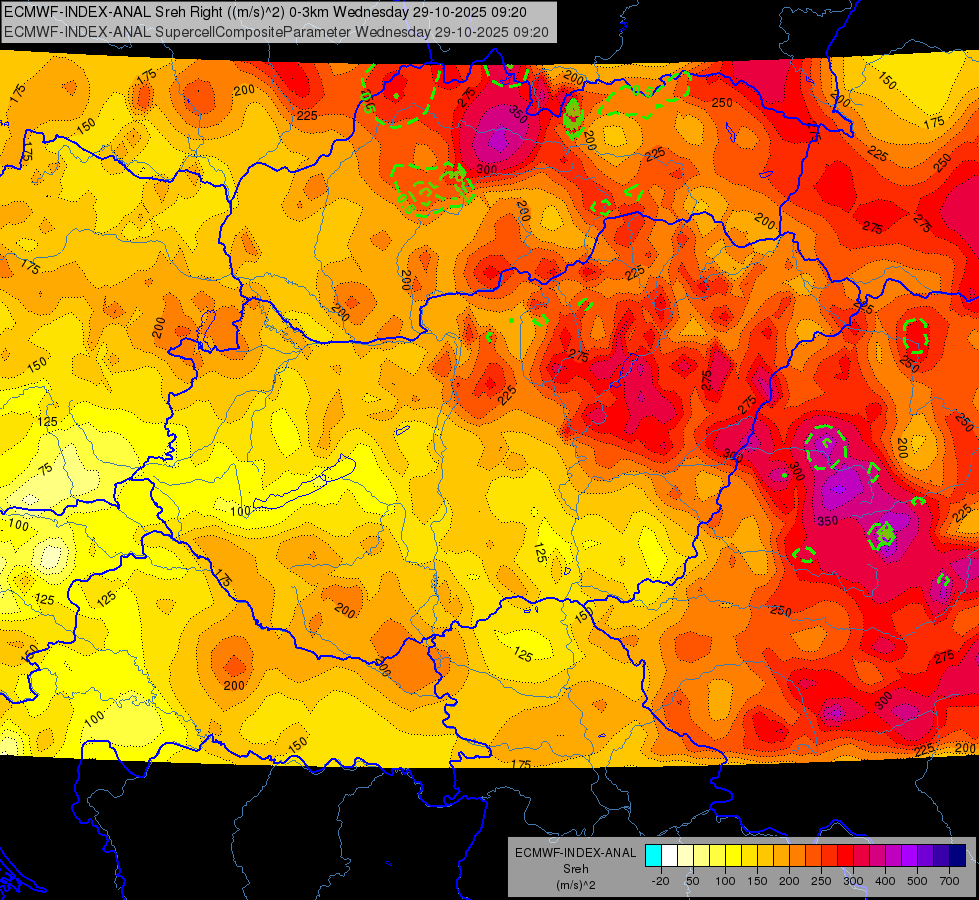Click the '300' legend scale value

pyautogui.click(x=853, y=881)
